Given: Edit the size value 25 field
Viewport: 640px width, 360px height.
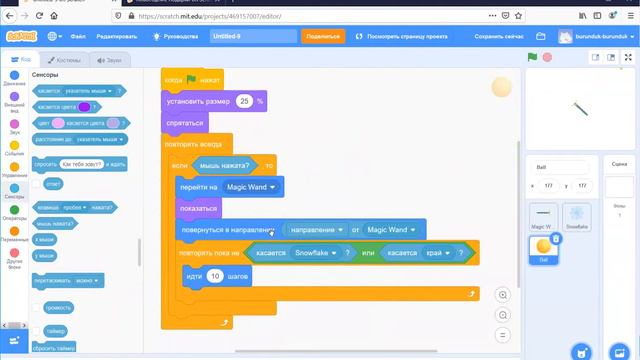Looking at the screenshot, I should pyautogui.click(x=244, y=101).
